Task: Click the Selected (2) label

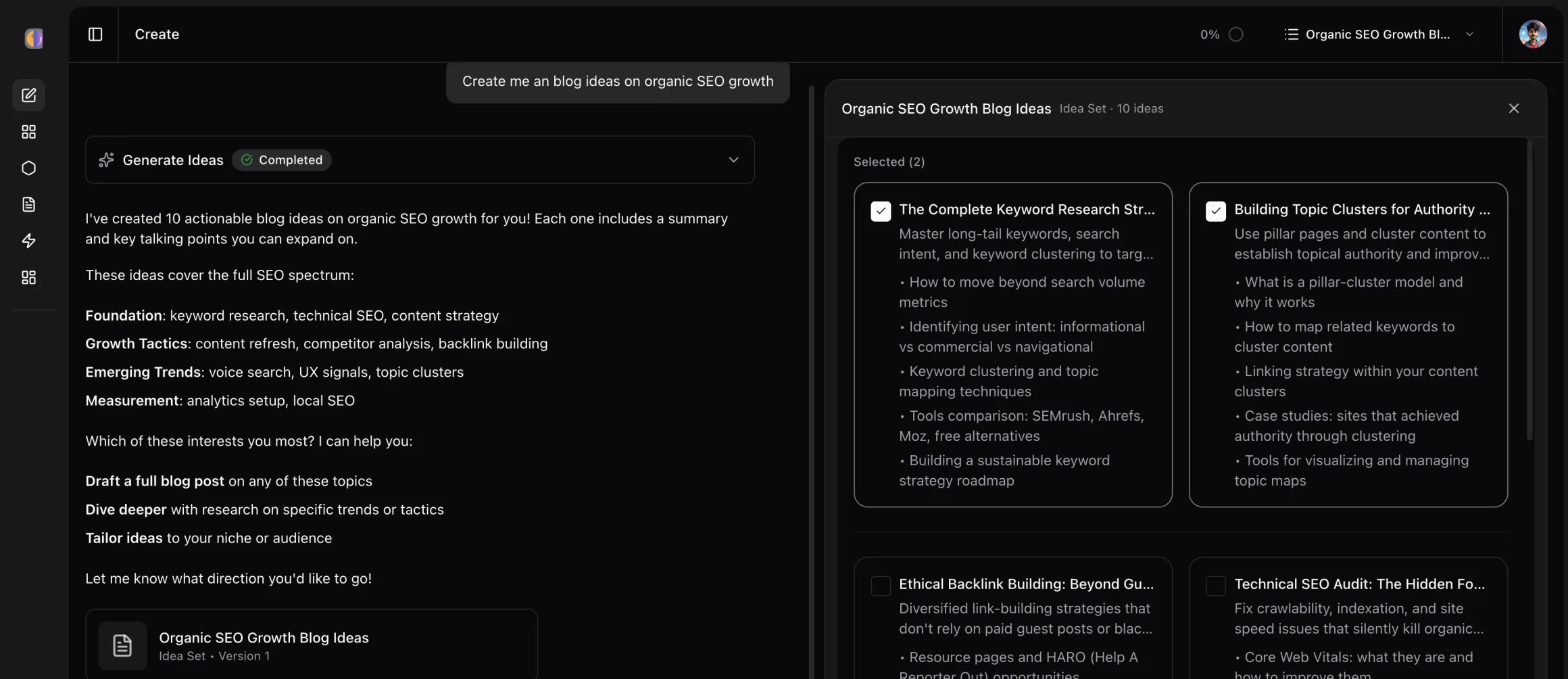Action: [x=889, y=162]
